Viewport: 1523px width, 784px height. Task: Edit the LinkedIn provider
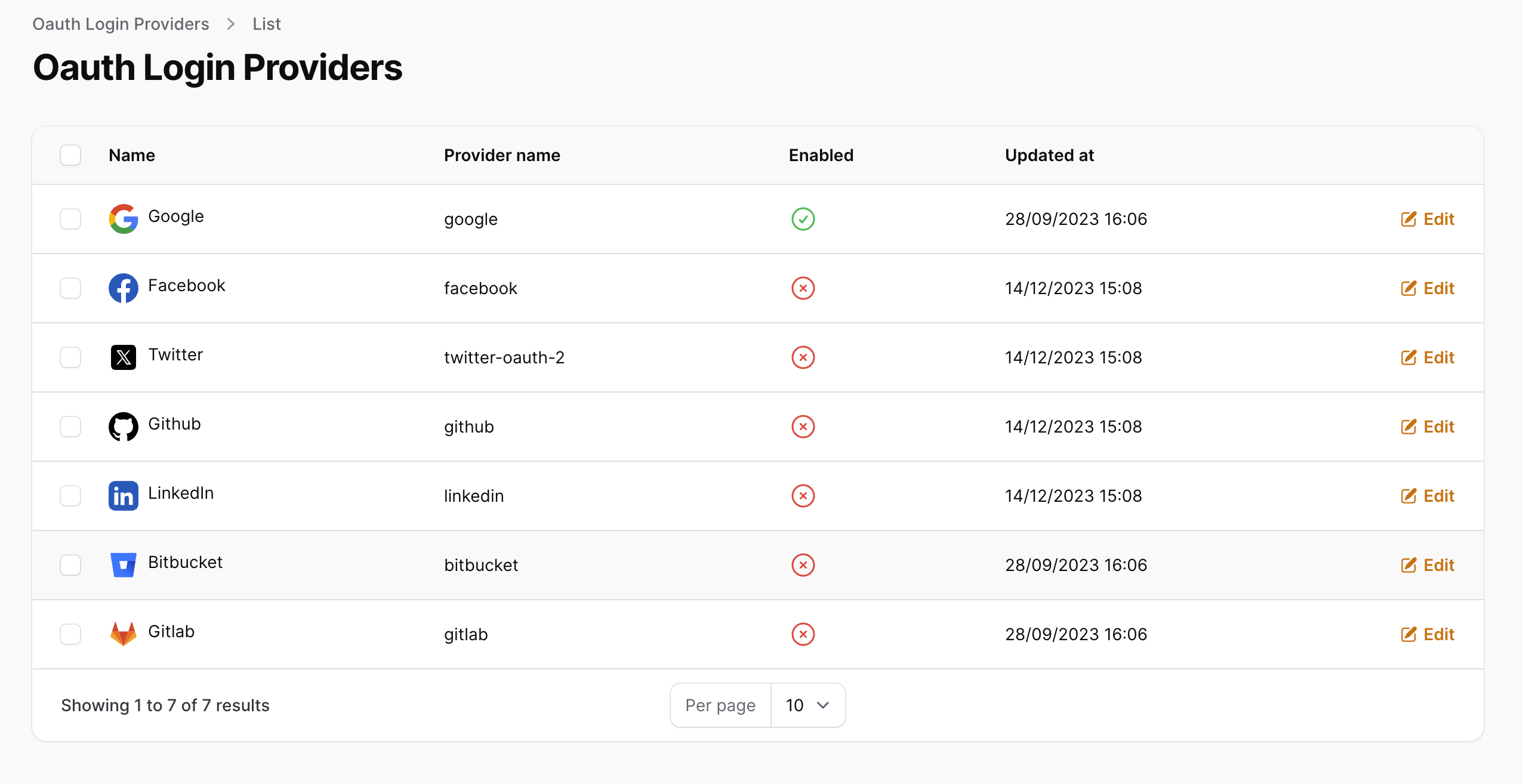point(1428,496)
